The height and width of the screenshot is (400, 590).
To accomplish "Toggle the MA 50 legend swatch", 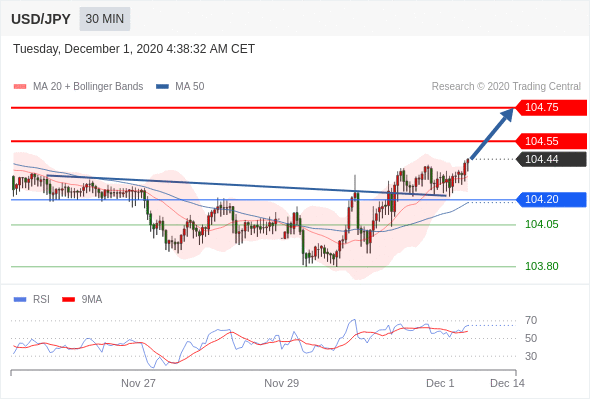I will [162, 87].
